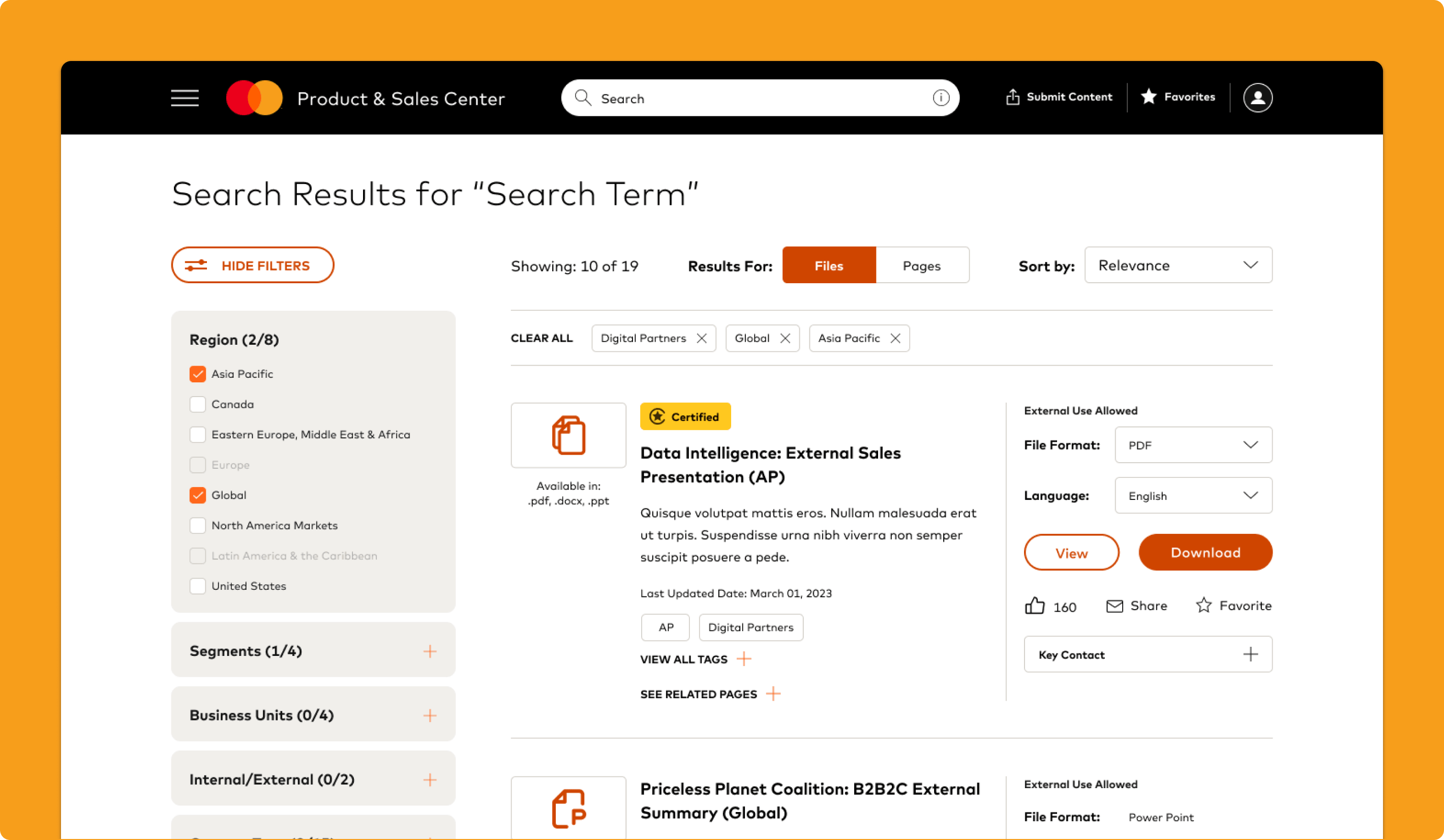Click the search info icon

click(x=940, y=98)
